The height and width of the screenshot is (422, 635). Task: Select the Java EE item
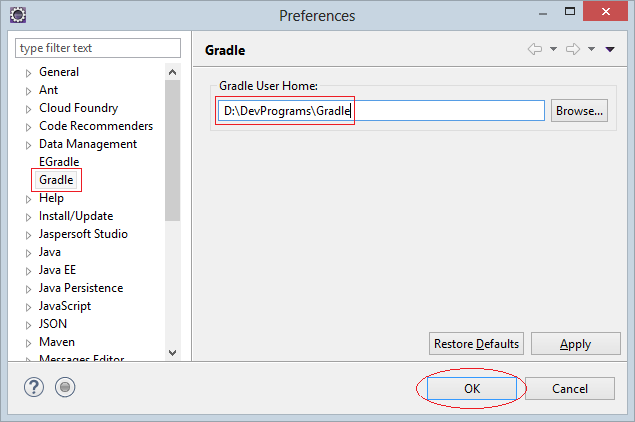[x=57, y=270]
